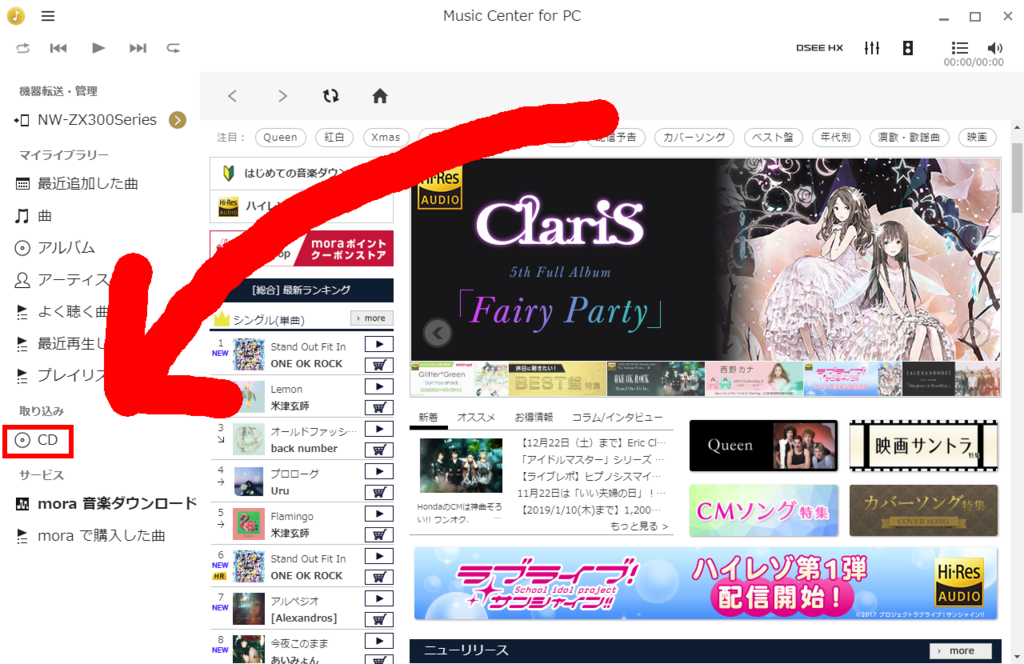Preview Stand Out Fit In rank 1
This screenshot has height=664, width=1024.
tap(379, 344)
